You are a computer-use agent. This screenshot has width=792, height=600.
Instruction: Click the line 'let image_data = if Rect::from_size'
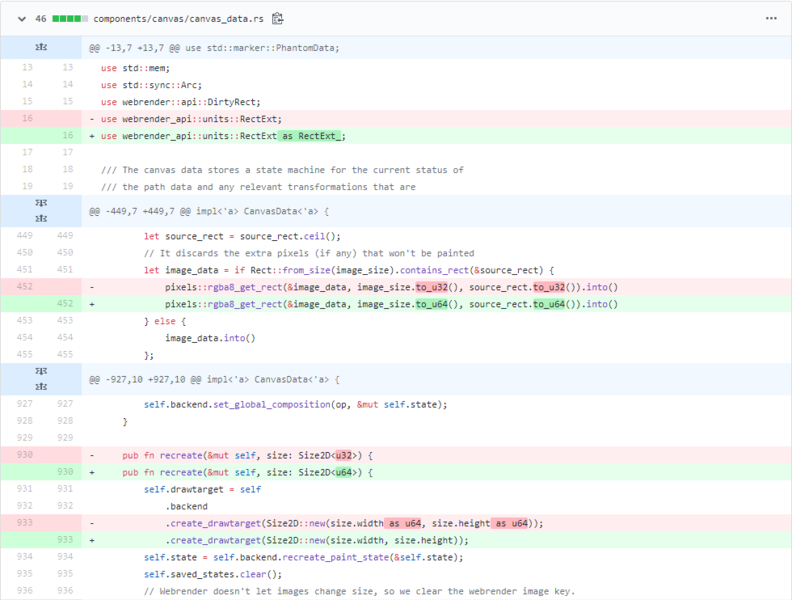(x=349, y=270)
